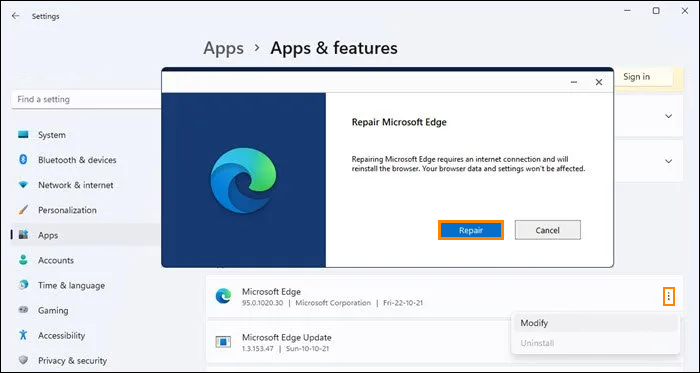
Task: Click the Edge Update date Sun-10-10-21
Action: point(307,348)
